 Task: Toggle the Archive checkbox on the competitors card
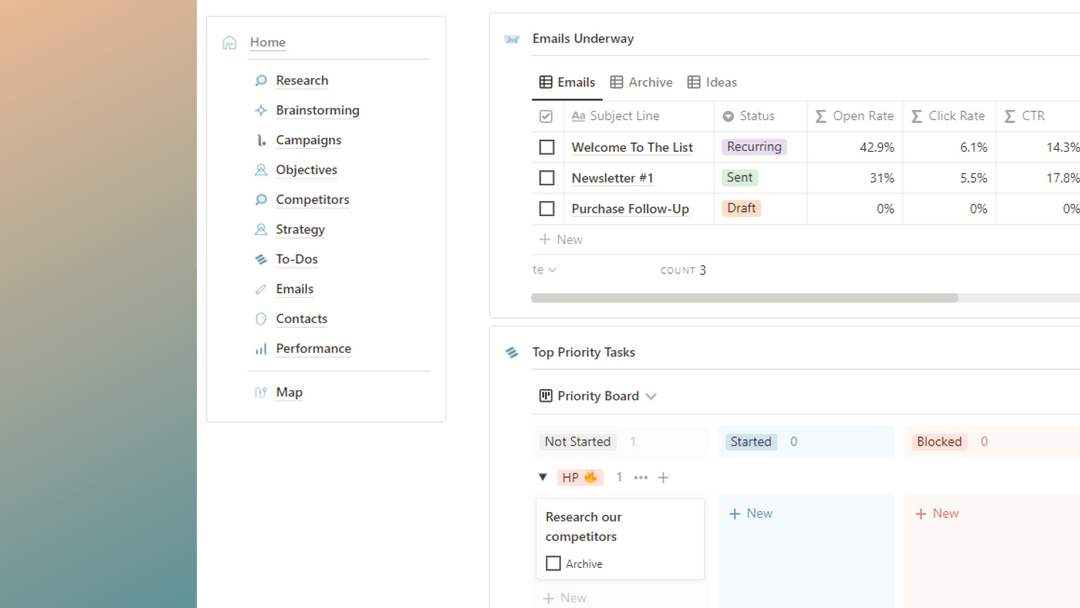(x=553, y=563)
